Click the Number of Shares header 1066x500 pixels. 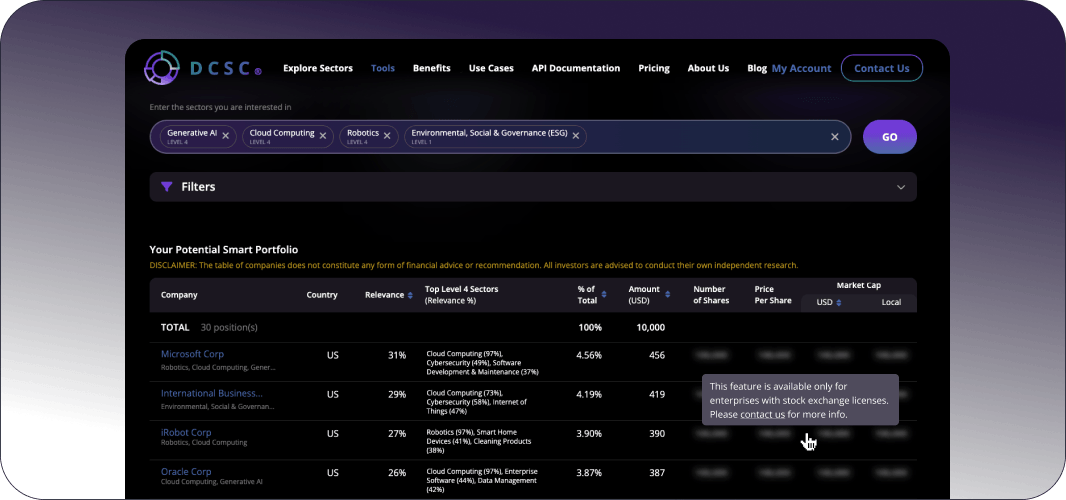pos(711,295)
